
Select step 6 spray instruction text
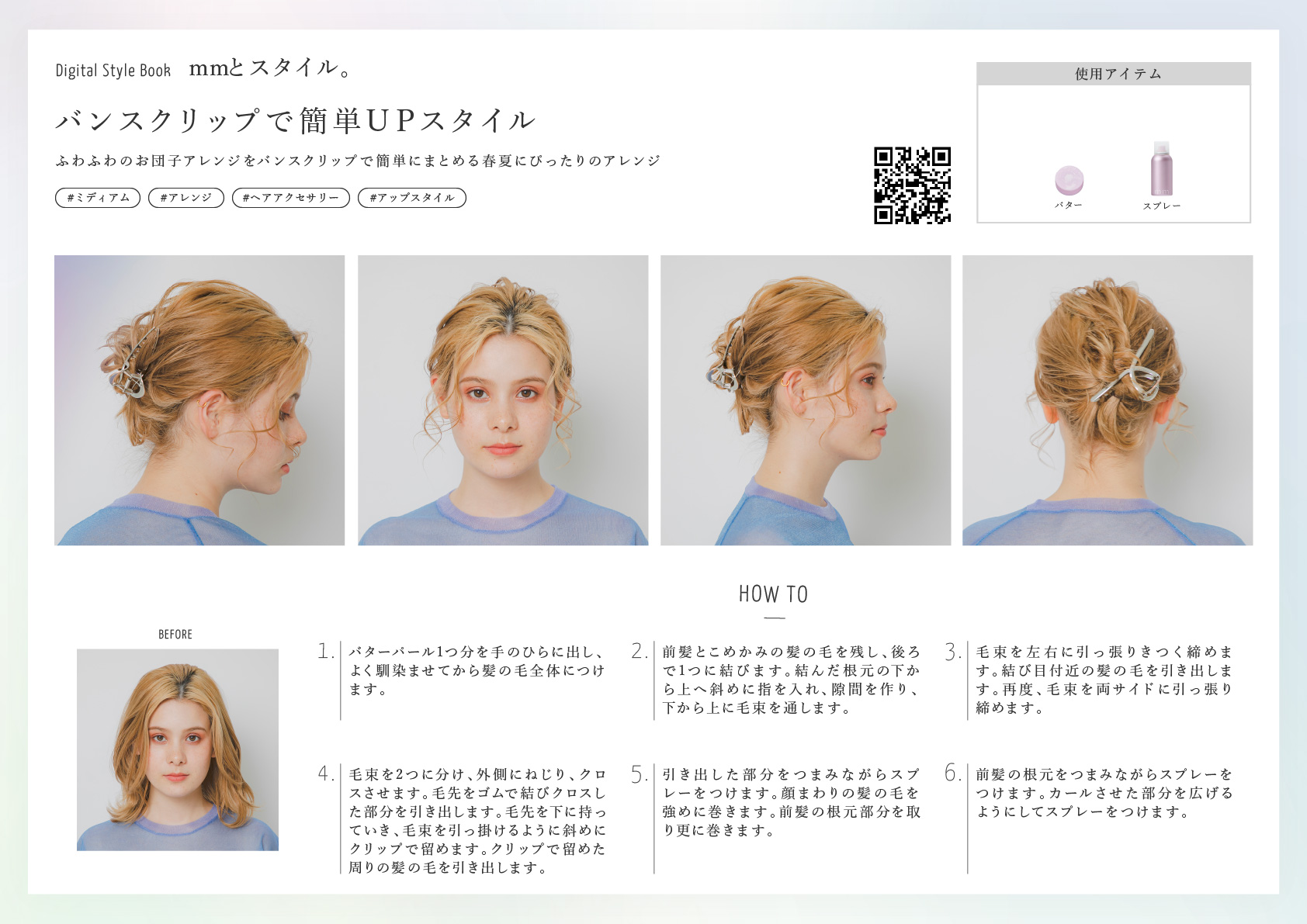pyautogui.click(x=1104, y=793)
